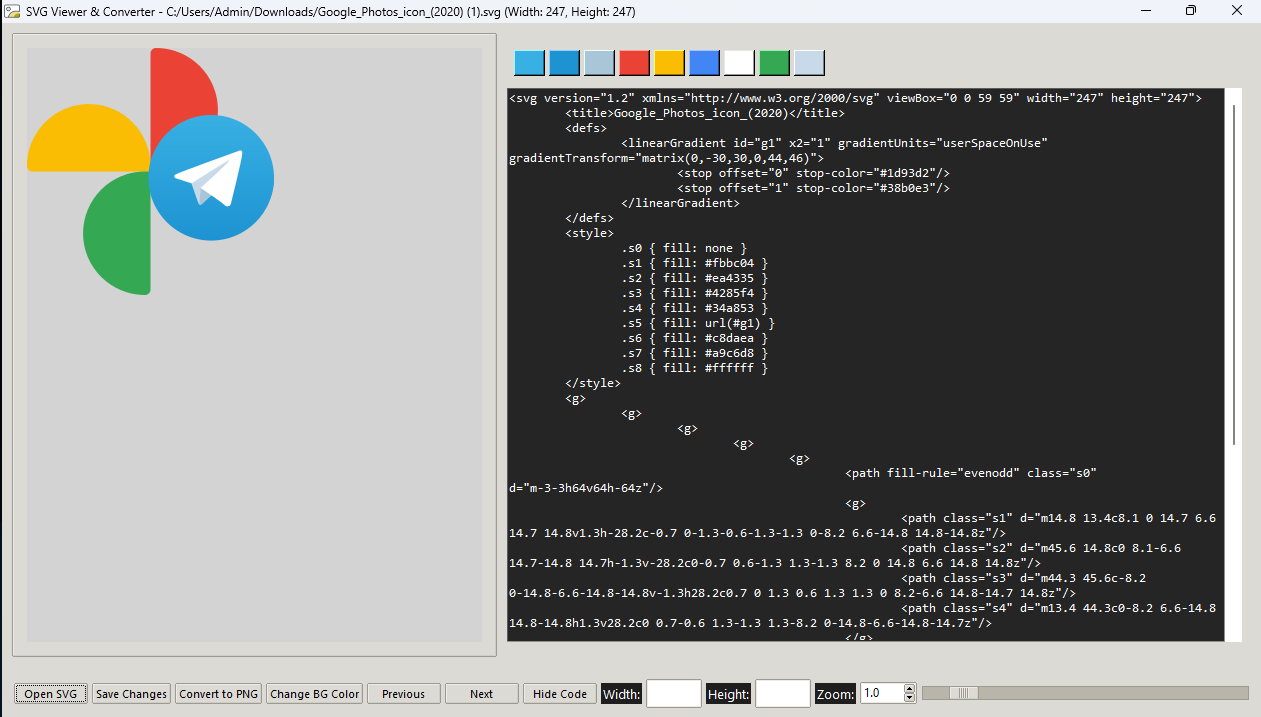1261x717 pixels.
Task: Pick the light sky-blue swatch starting the palette
Action: (x=529, y=63)
